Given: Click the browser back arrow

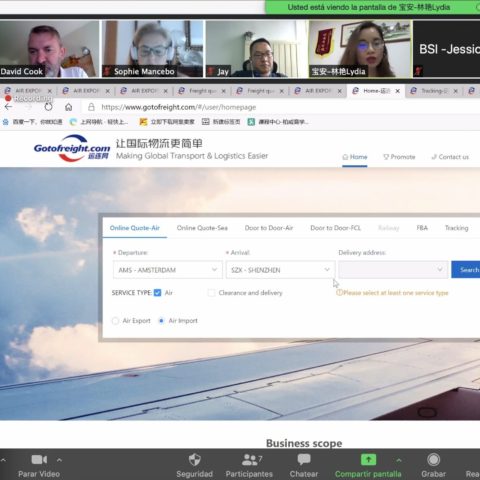Looking at the screenshot, I should (x=8, y=107).
